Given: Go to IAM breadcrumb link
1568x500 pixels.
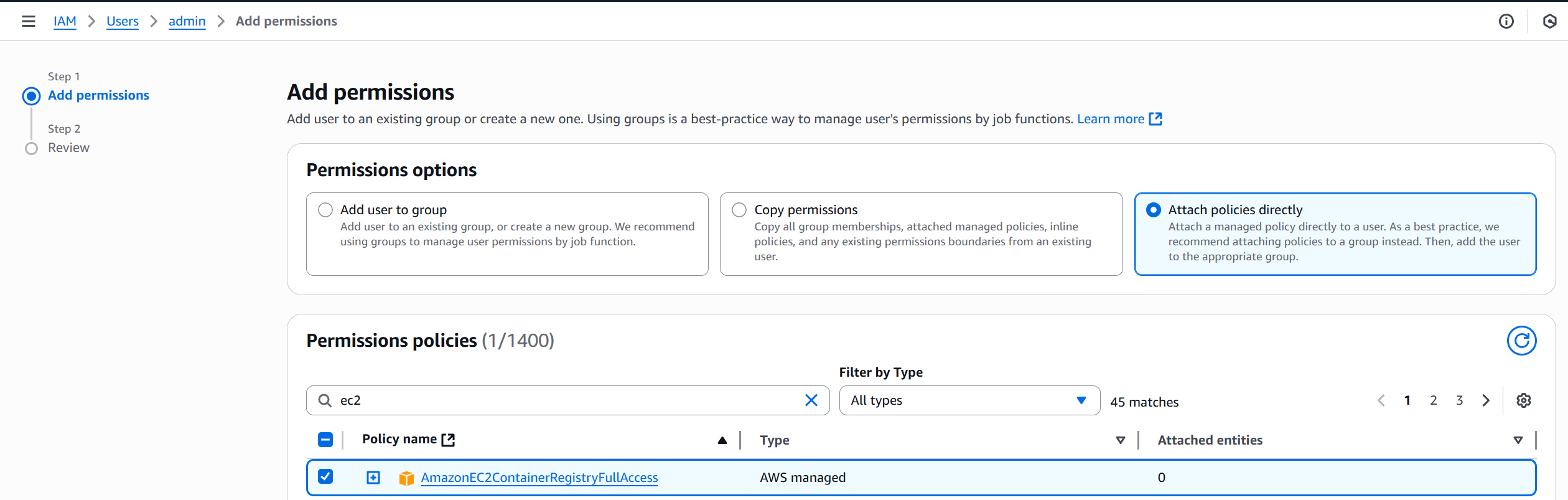Looking at the screenshot, I should pyautogui.click(x=65, y=21).
